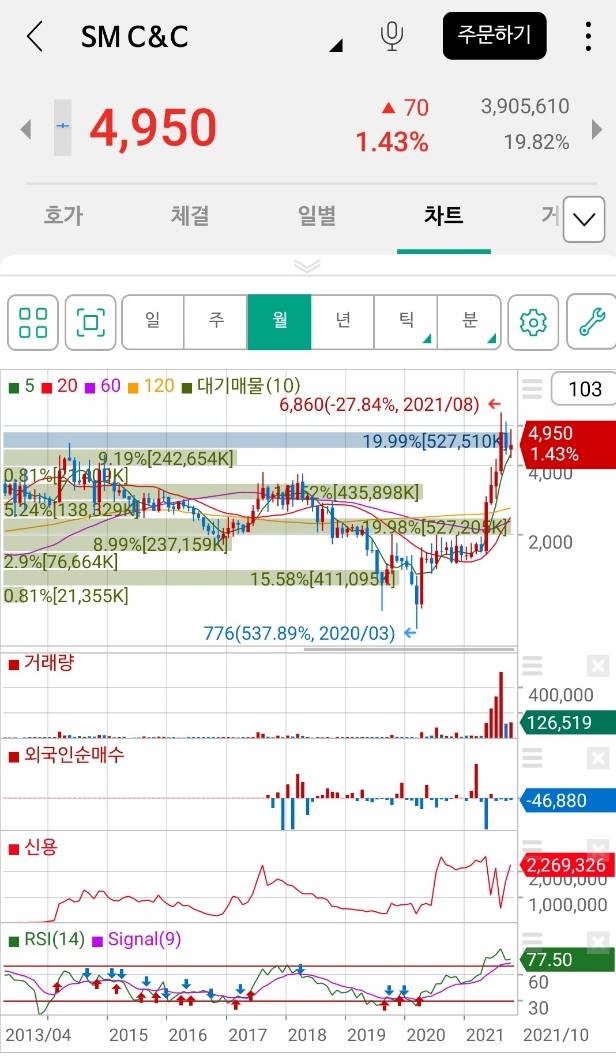
Task: Close the 신용 panel
Action: (598, 850)
